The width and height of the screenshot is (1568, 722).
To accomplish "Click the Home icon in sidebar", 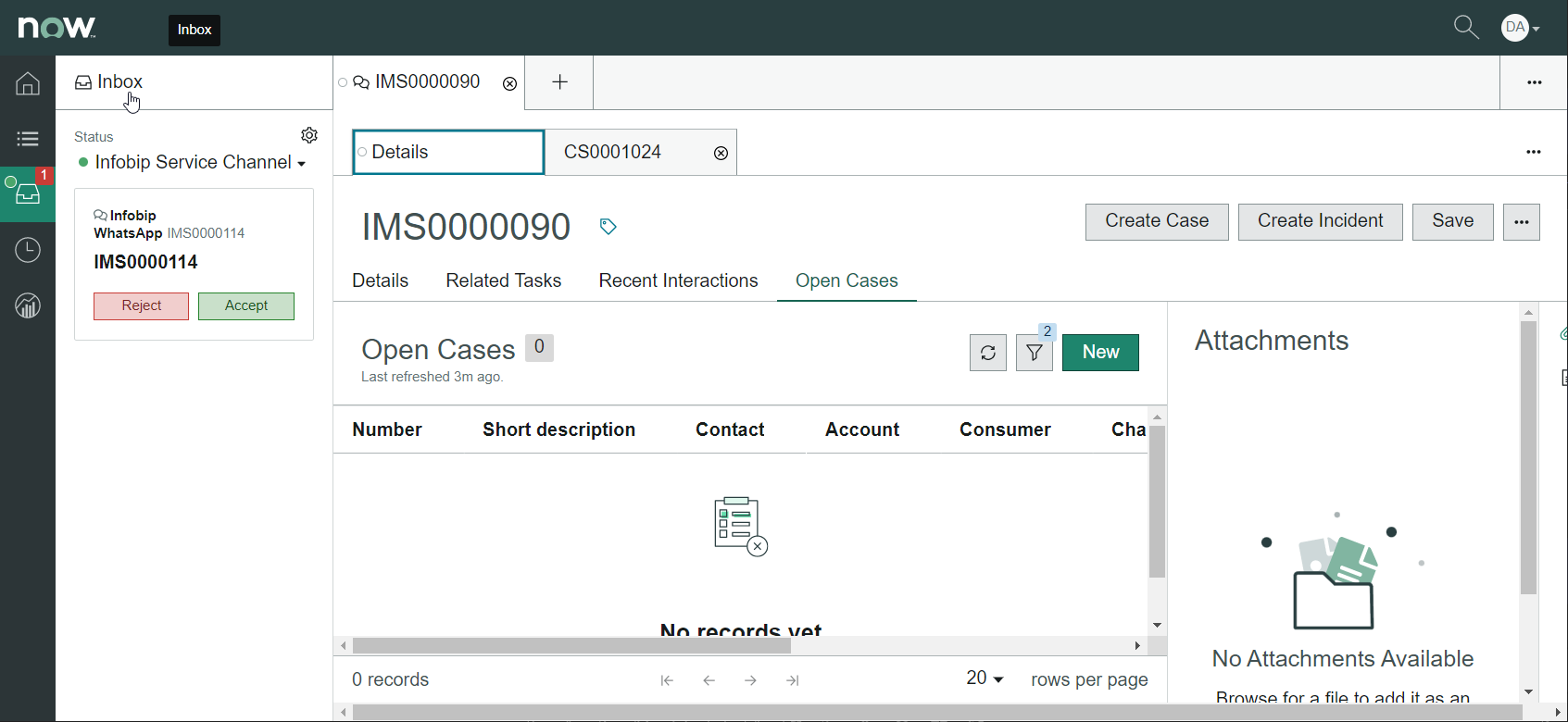I will pos(28,84).
